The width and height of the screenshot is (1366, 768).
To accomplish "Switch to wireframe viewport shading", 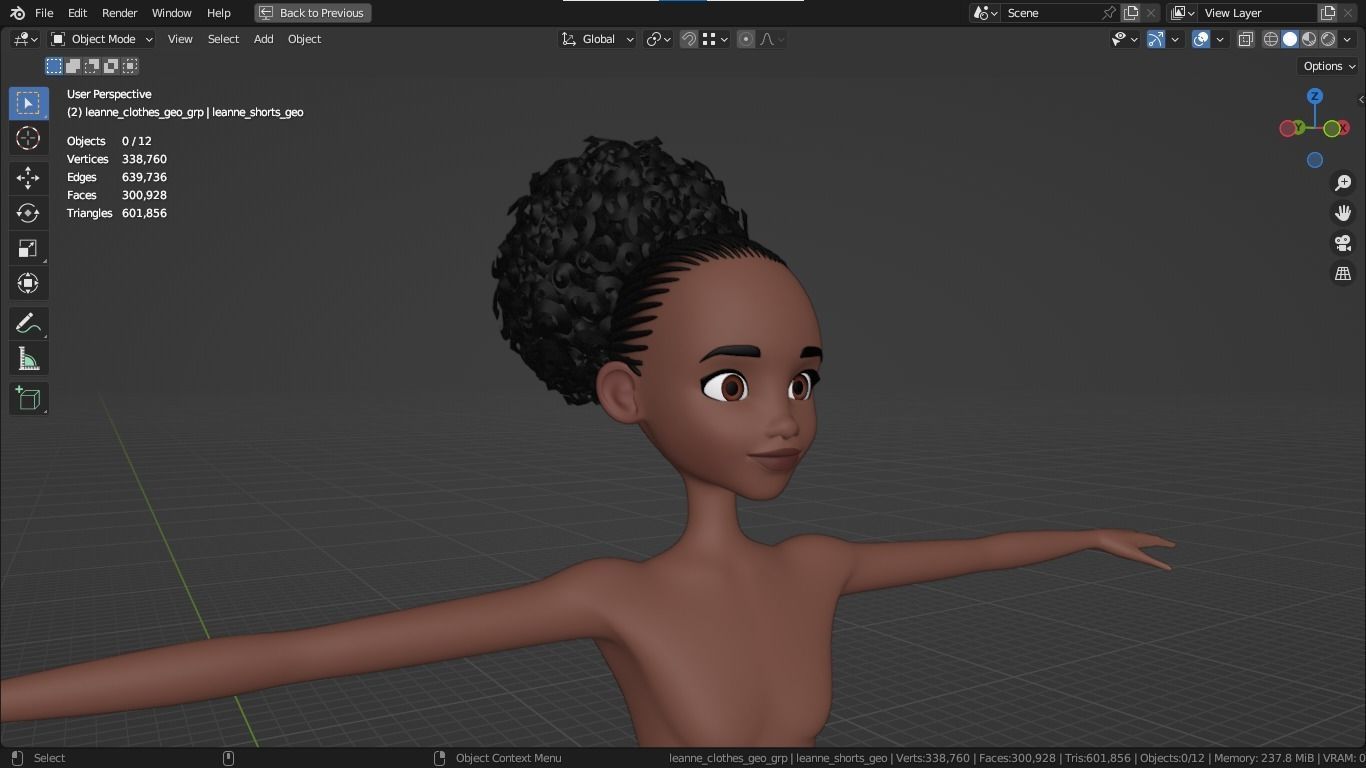I will [x=1271, y=39].
